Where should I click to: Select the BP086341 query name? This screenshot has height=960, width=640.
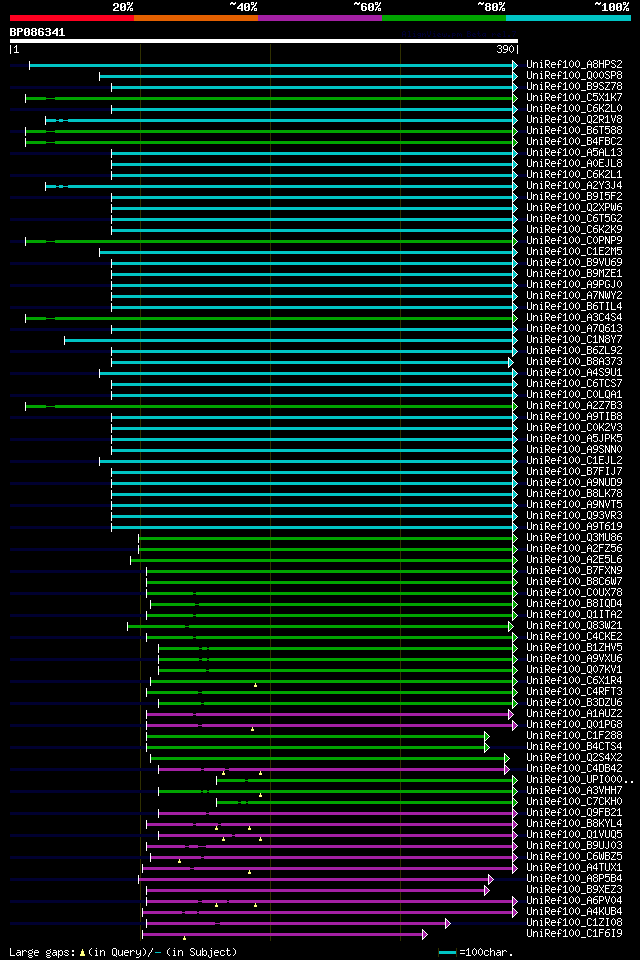(37, 32)
